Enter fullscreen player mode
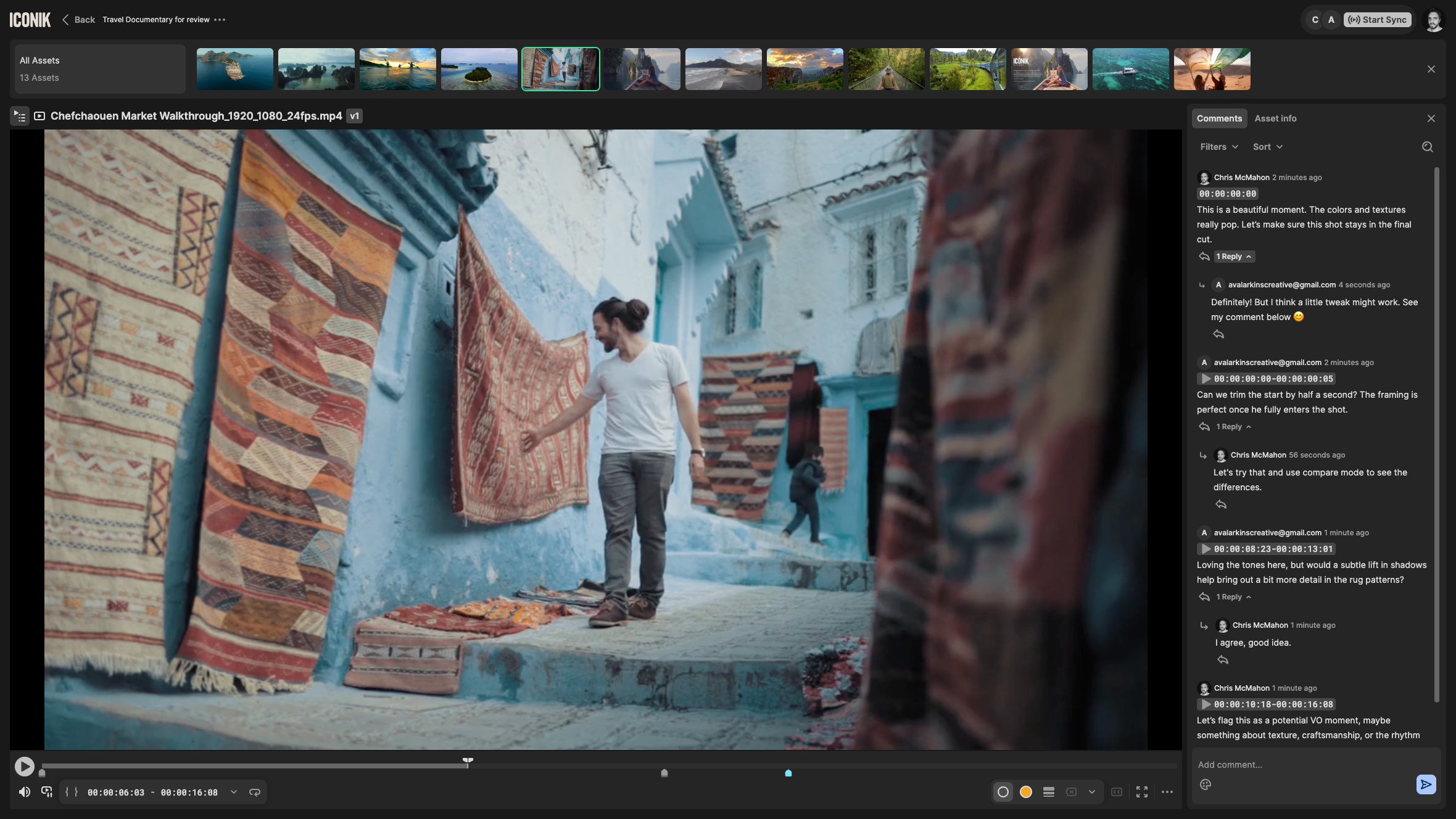 (x=1142, y=792)
